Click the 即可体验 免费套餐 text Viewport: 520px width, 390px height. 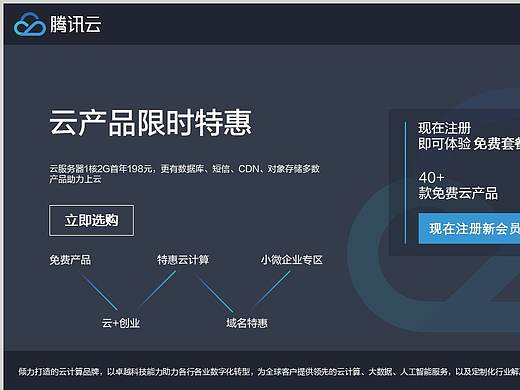(469, 144)
